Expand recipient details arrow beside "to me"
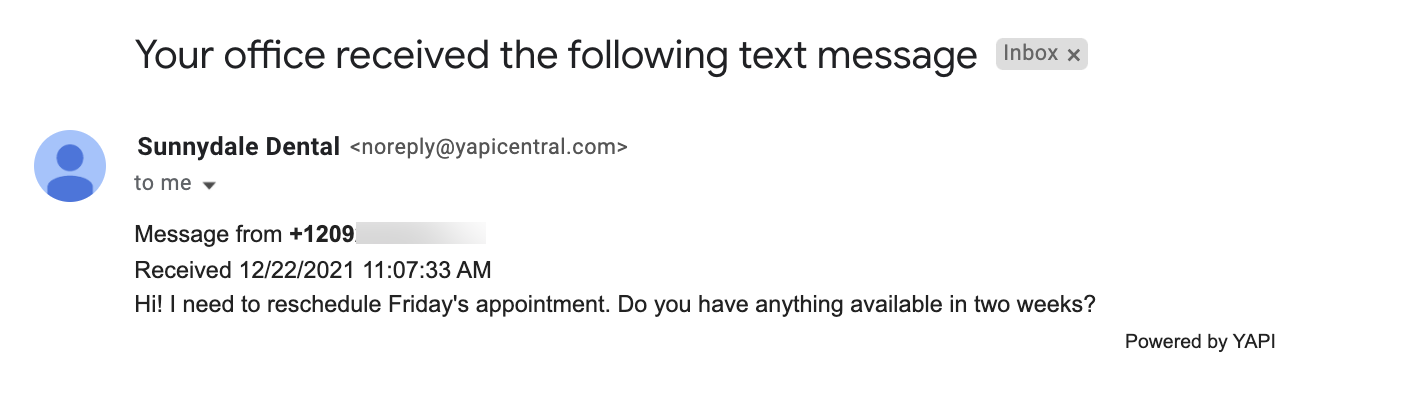 pos(209,185)
